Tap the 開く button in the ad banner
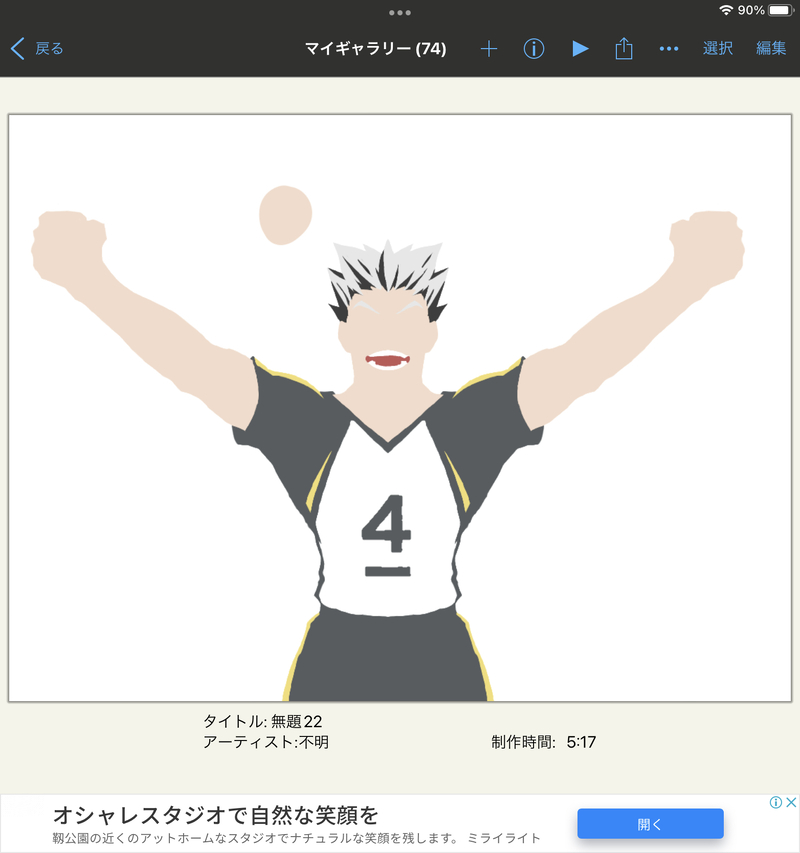 650,824
